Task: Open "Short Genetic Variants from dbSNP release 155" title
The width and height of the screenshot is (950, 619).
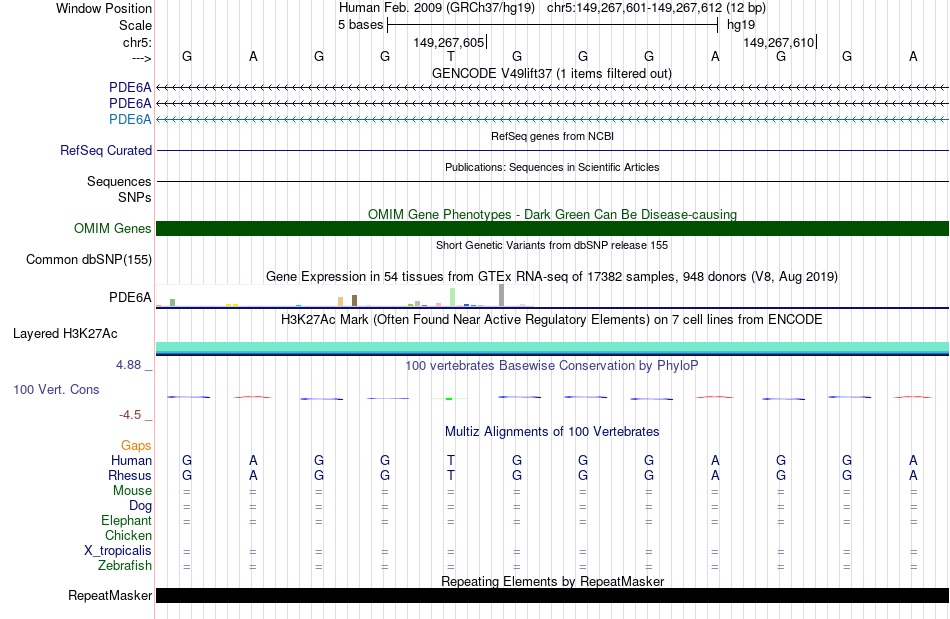Action: coord(552,245)
